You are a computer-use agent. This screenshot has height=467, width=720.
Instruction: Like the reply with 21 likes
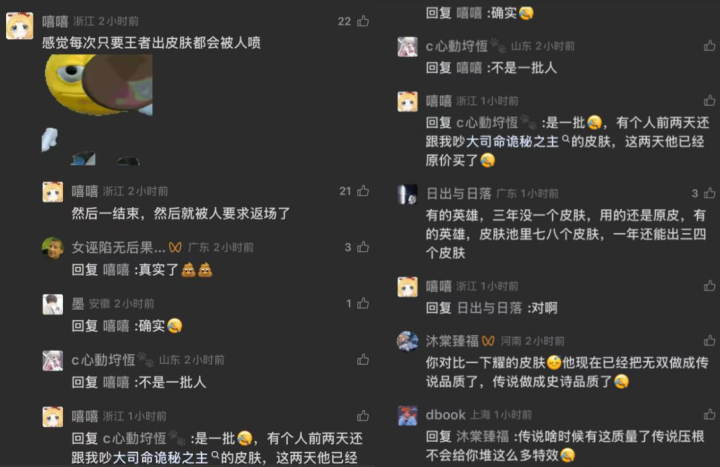tap(363, 191)
